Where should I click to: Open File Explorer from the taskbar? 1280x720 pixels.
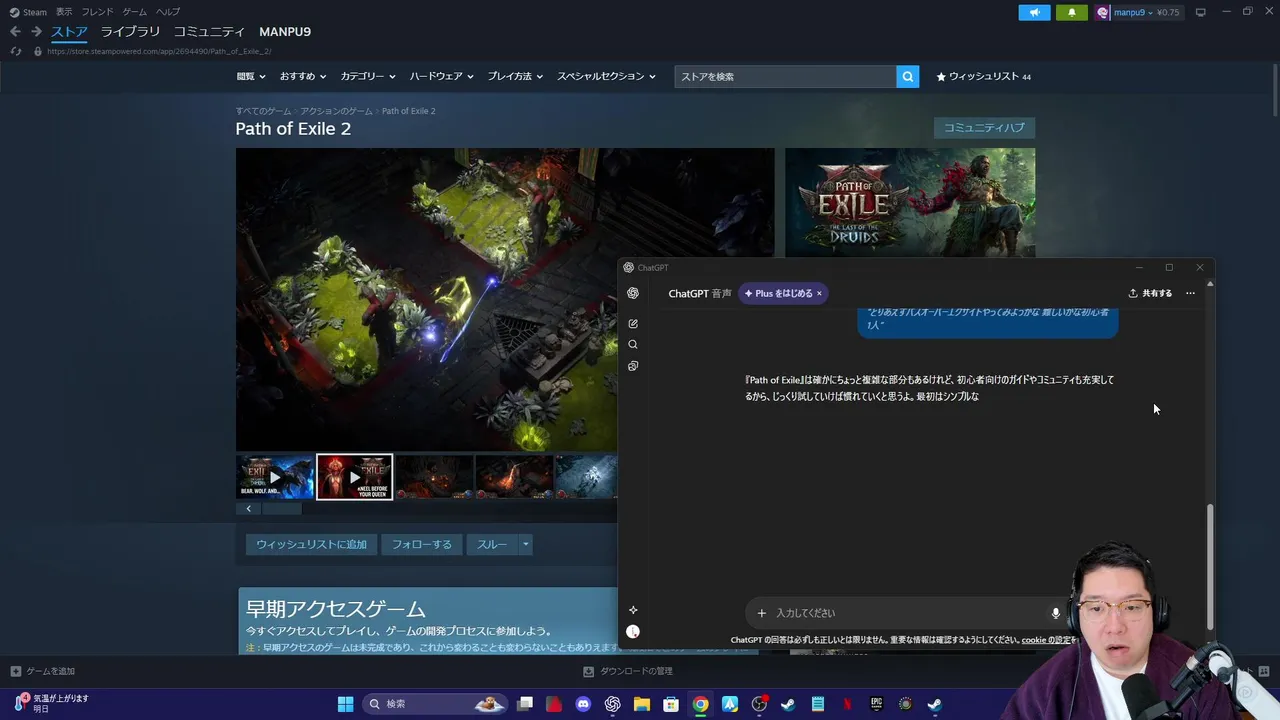(x=642, y=704)
